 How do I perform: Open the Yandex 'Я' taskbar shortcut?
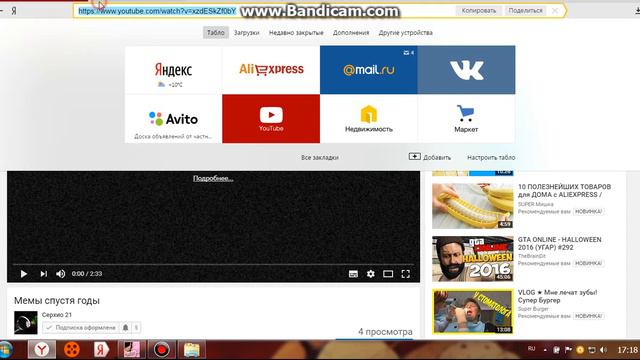tap(101, 350)
